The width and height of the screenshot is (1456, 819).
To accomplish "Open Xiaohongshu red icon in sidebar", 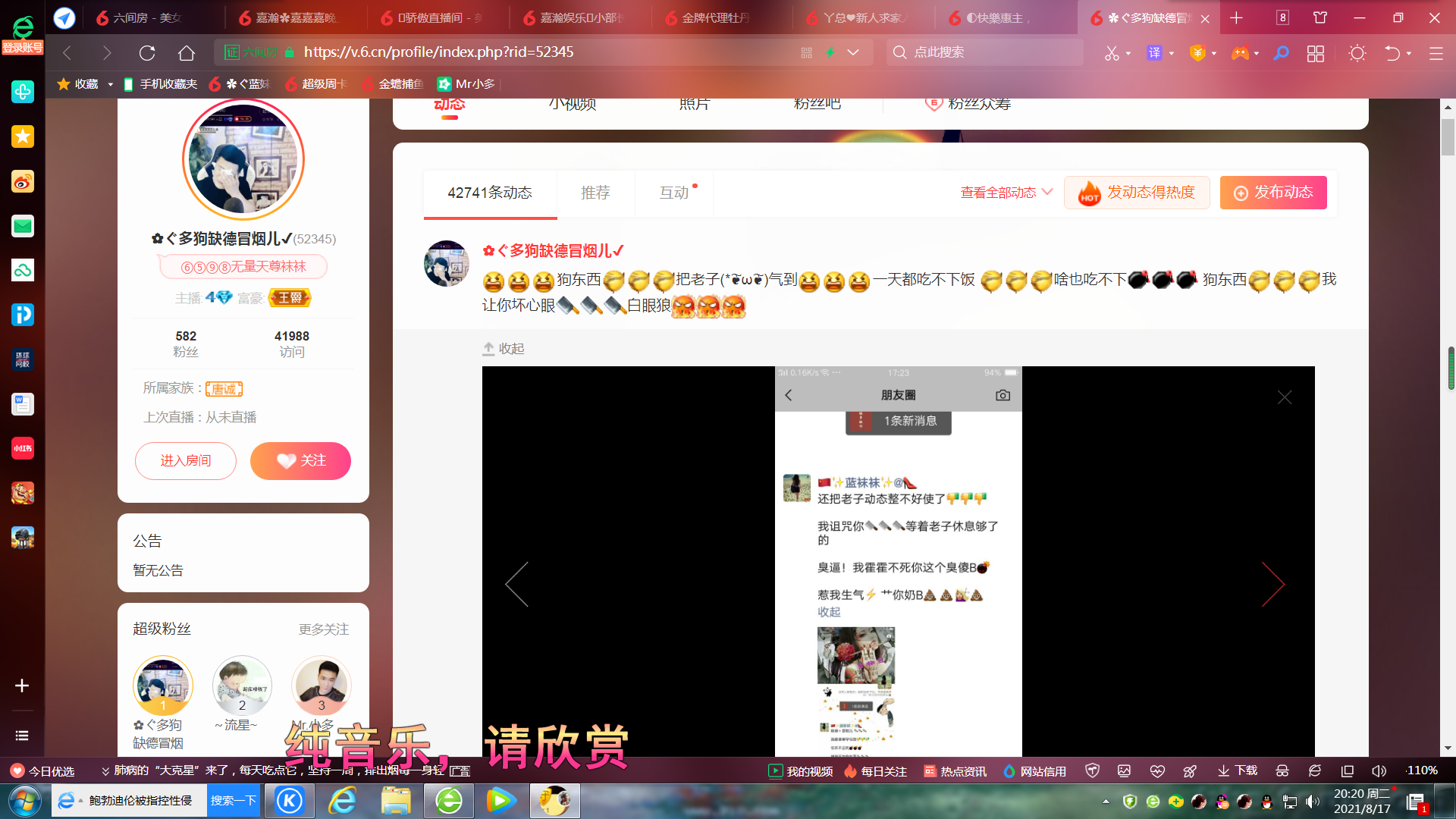I will click(23, 448).
